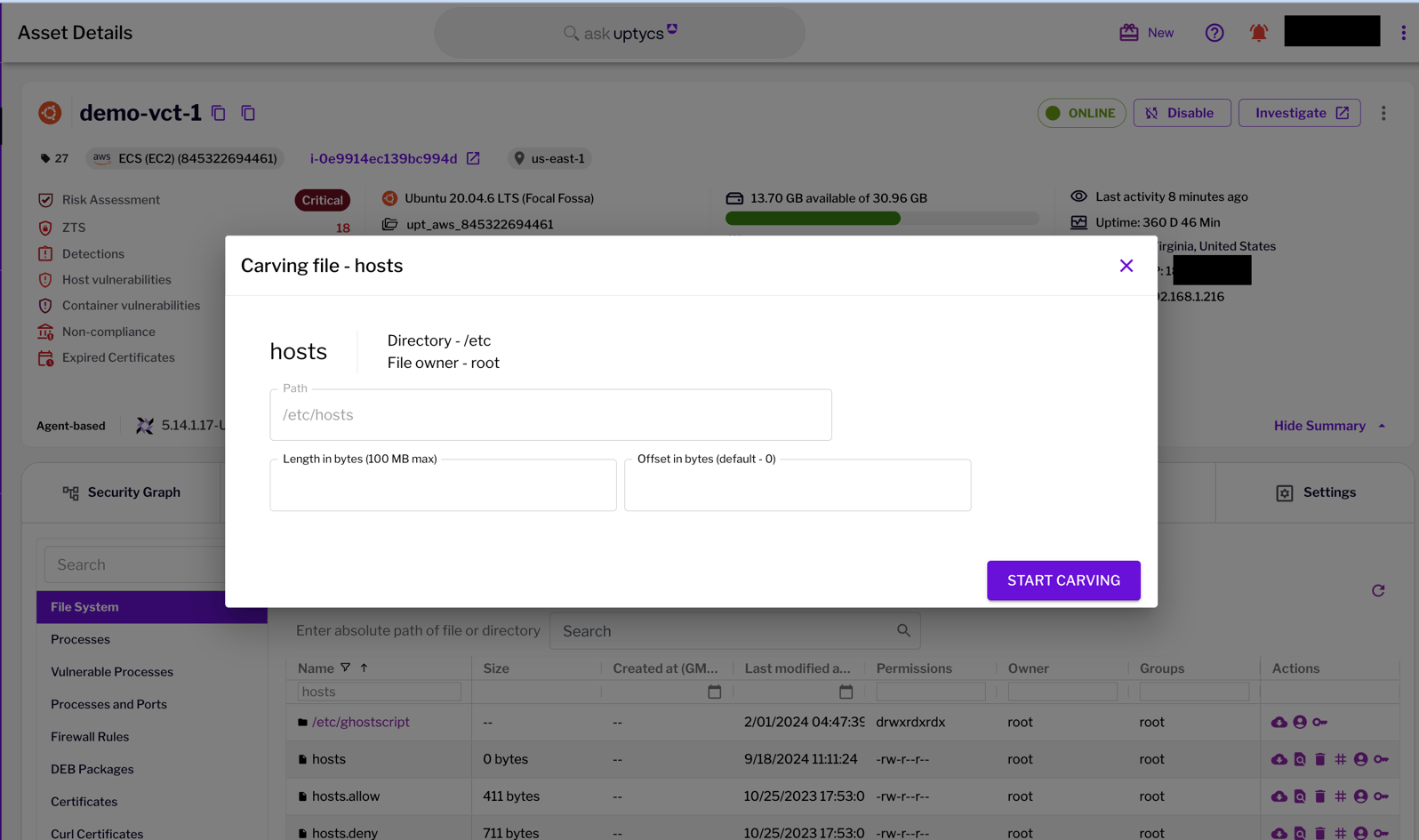Open the Name column filter icon
The image size is (1419, 840).
345,668
